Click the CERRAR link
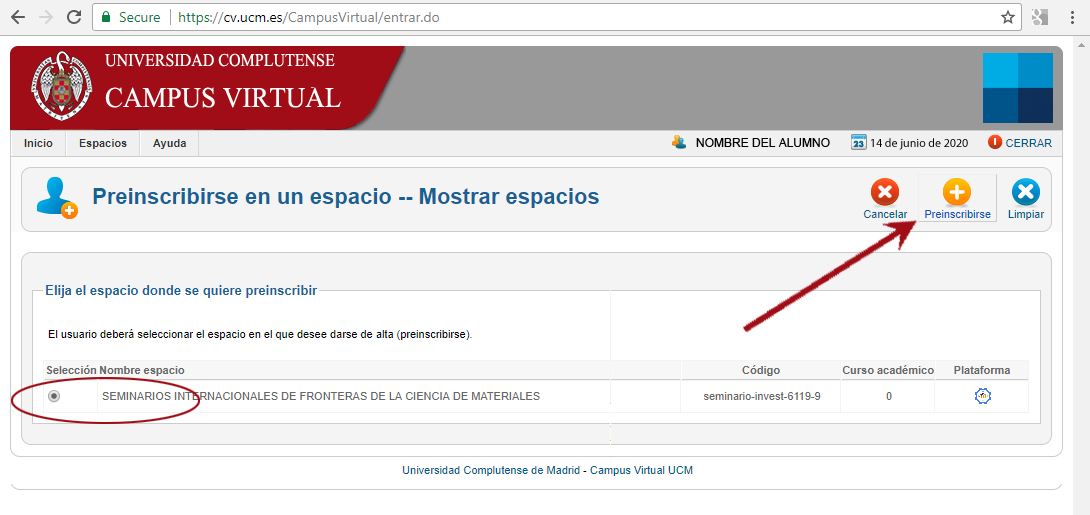1090x515 pixels. [1029, 143]
